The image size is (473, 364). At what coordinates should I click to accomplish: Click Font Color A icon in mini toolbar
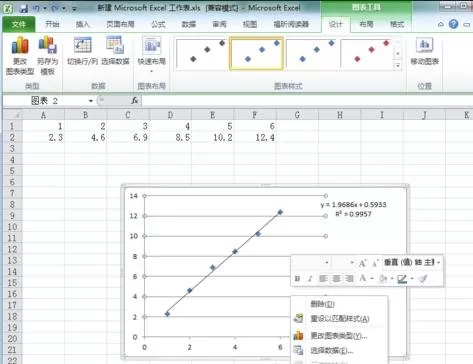[363, 278]
